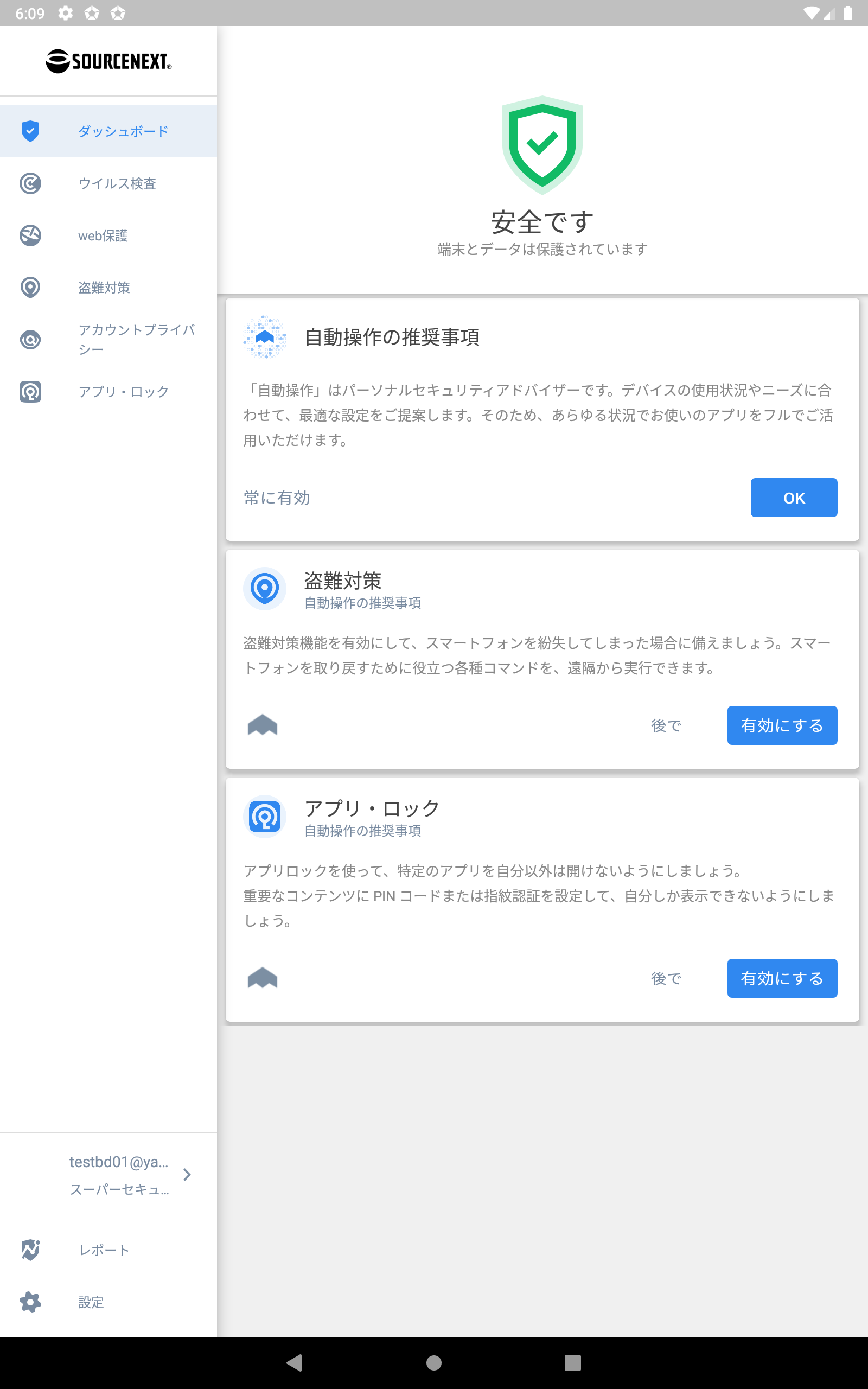Click autopilot subtitle under 盗難対策 card
Screen dimensions: 868x1389
pos(363,603)
